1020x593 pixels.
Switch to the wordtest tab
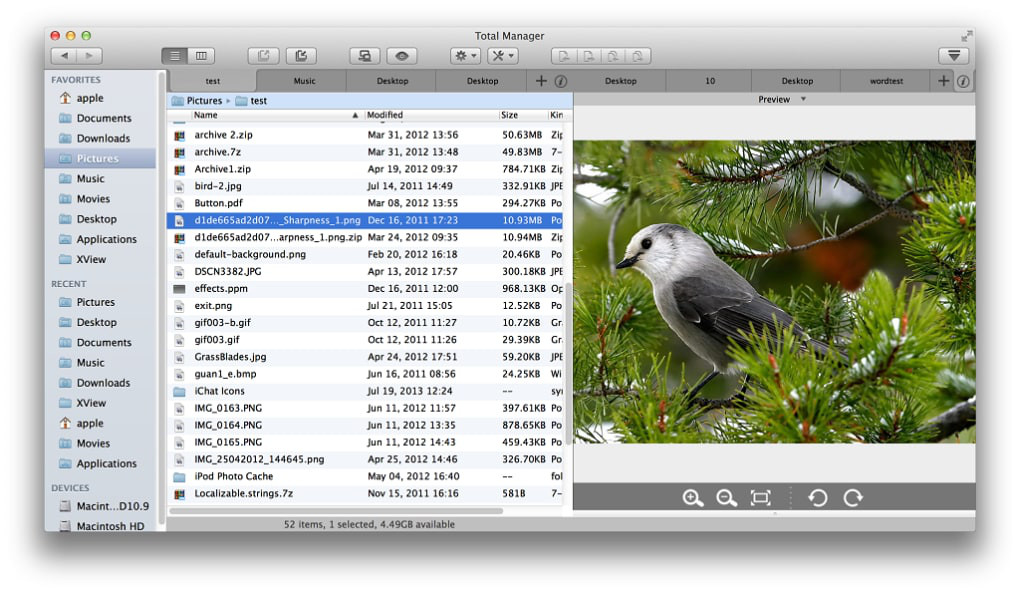pos(886,81)
